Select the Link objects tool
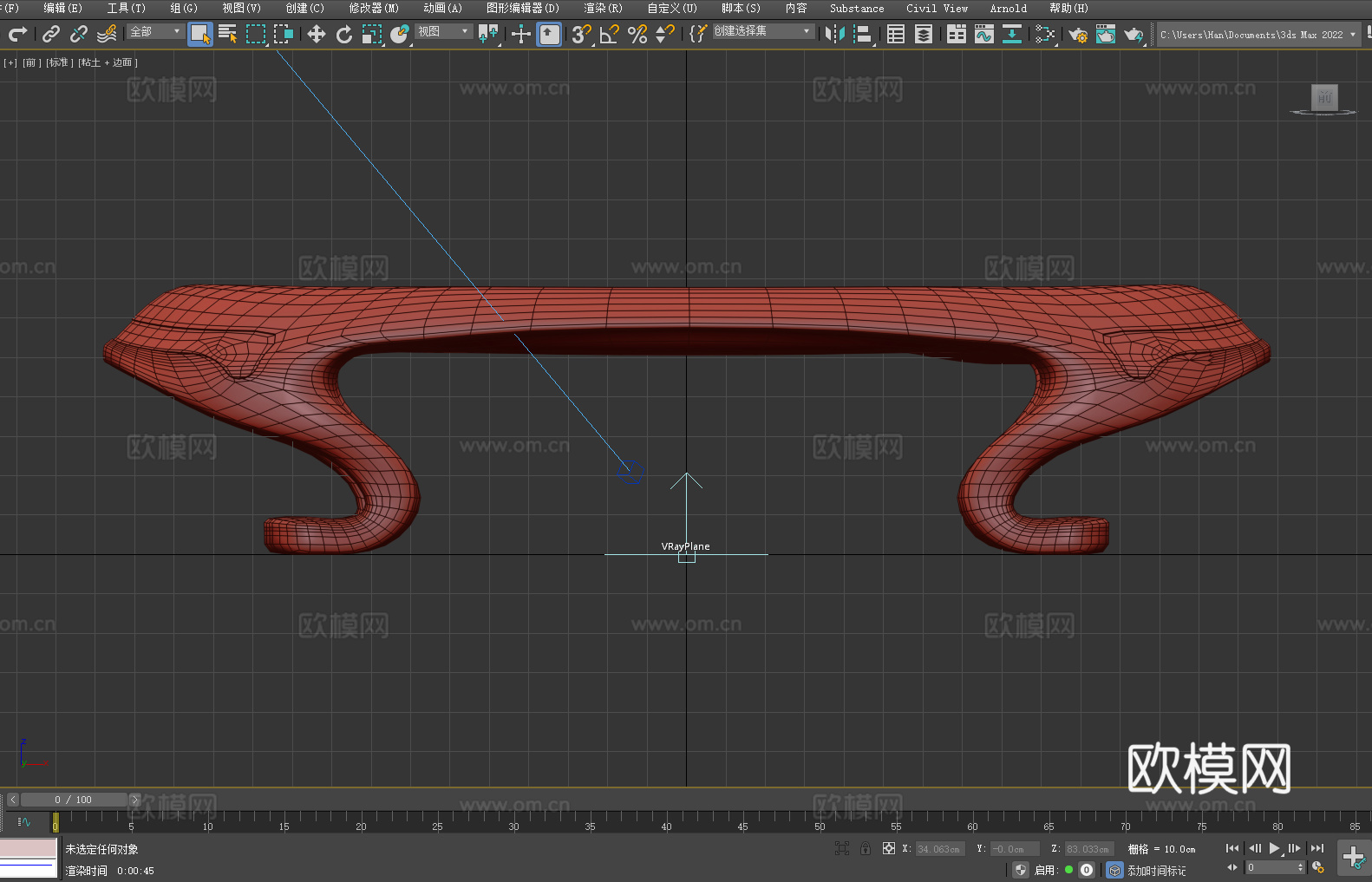This screenshot has height=882, width=1372. 51,34
